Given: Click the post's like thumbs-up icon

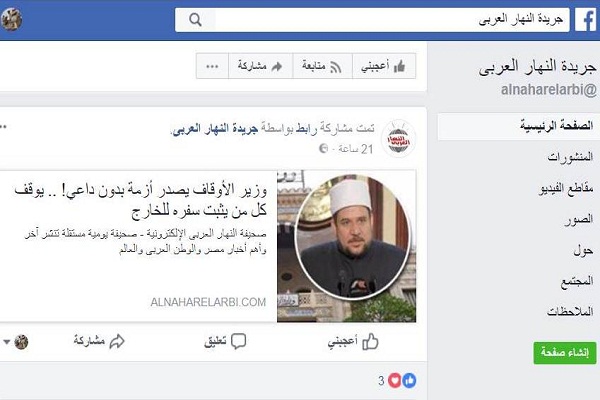Looking at the screenshot, I should tap(370, 341).
